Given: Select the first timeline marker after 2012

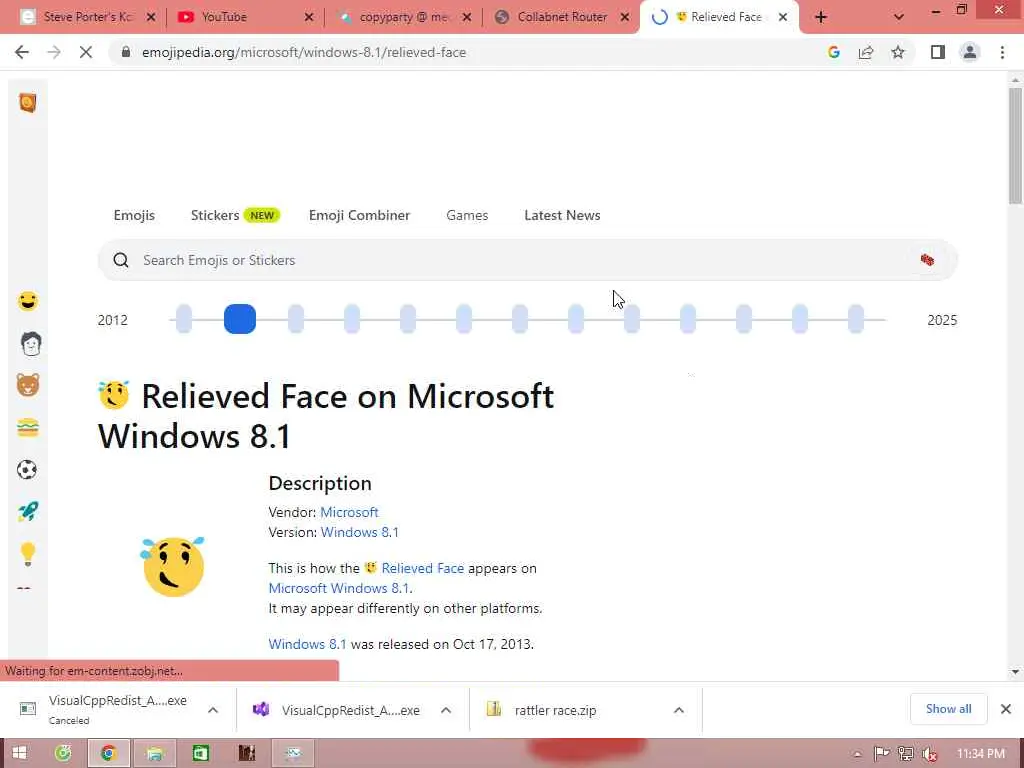Looking at the screenshot, I should pos(184,319).
